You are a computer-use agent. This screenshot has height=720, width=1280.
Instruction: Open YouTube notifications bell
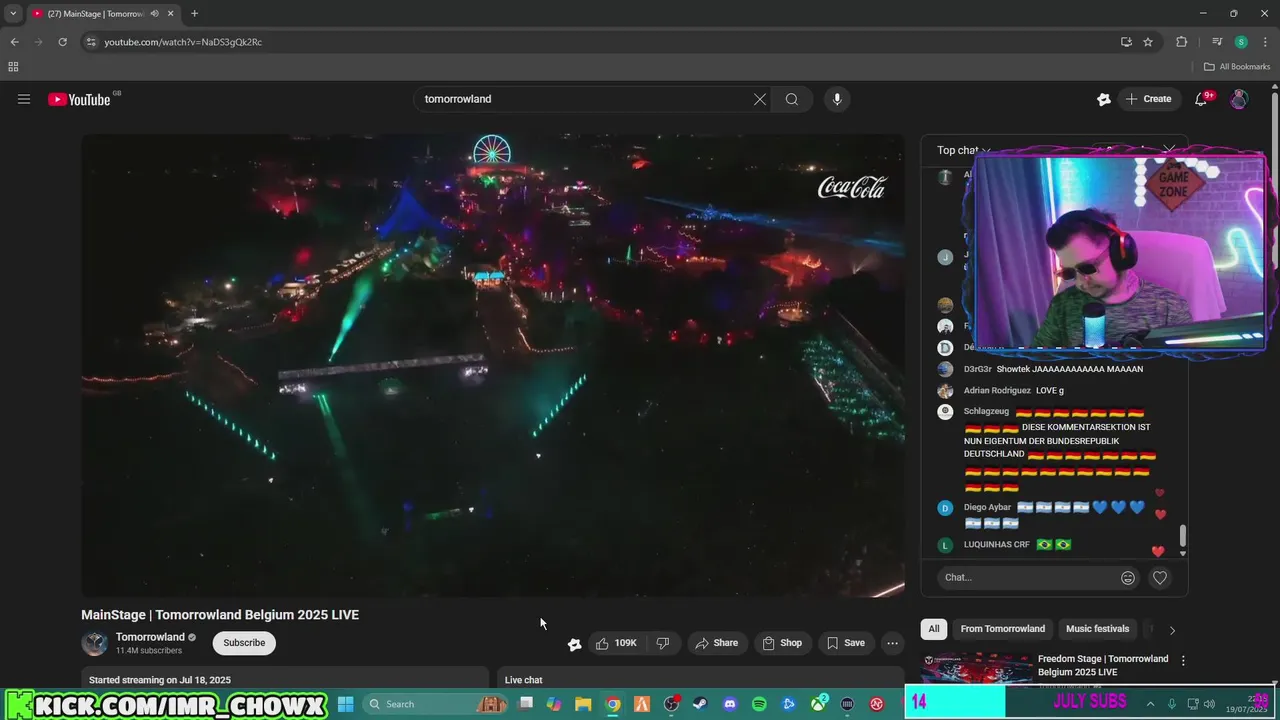coord(1201,99)
